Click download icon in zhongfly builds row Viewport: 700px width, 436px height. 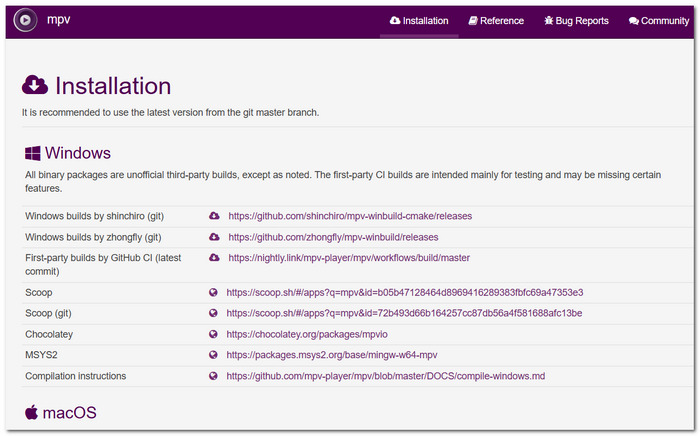click(214, 237)
